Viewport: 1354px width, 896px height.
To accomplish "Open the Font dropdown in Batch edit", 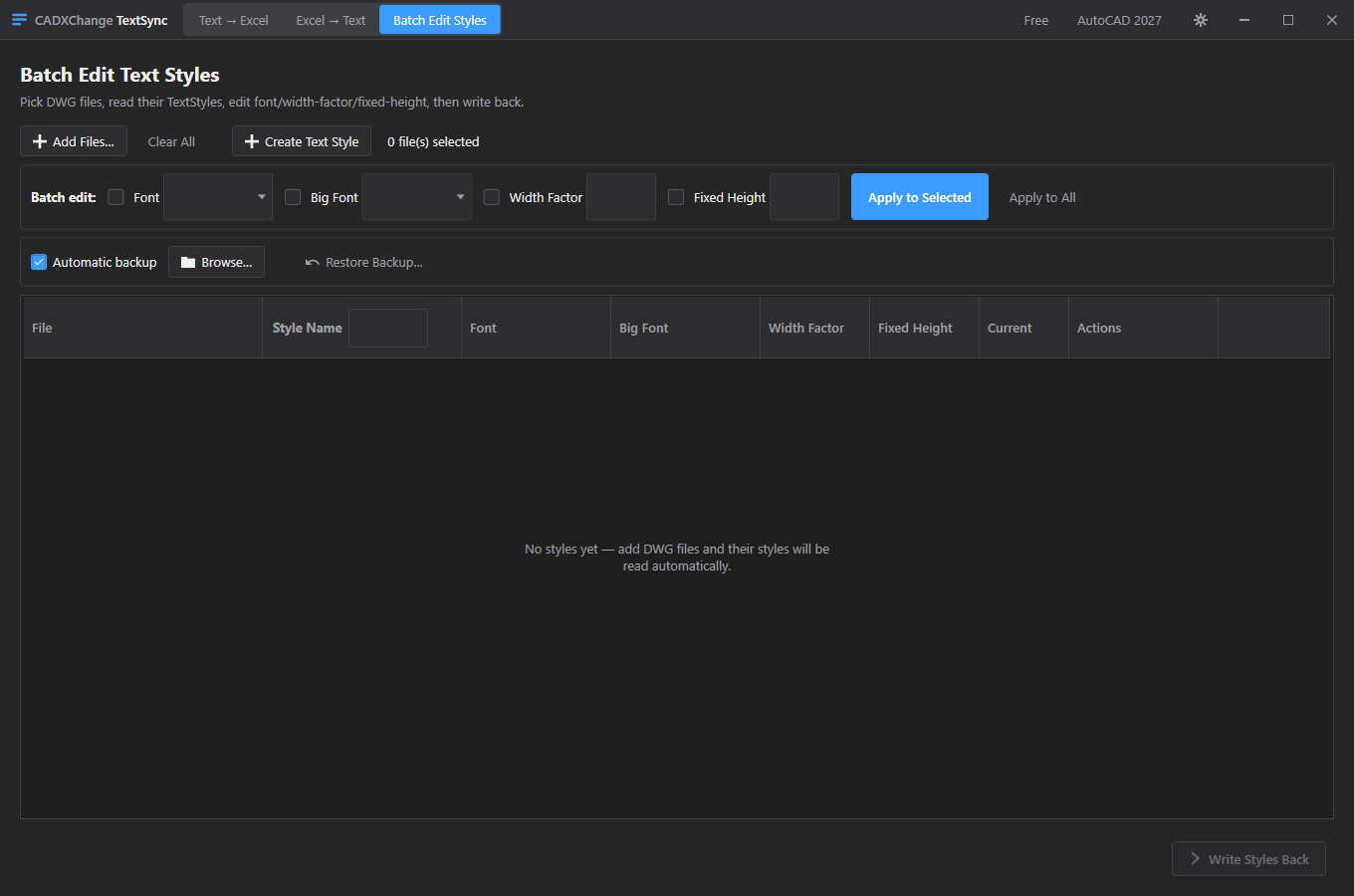I will pos(218,197).
